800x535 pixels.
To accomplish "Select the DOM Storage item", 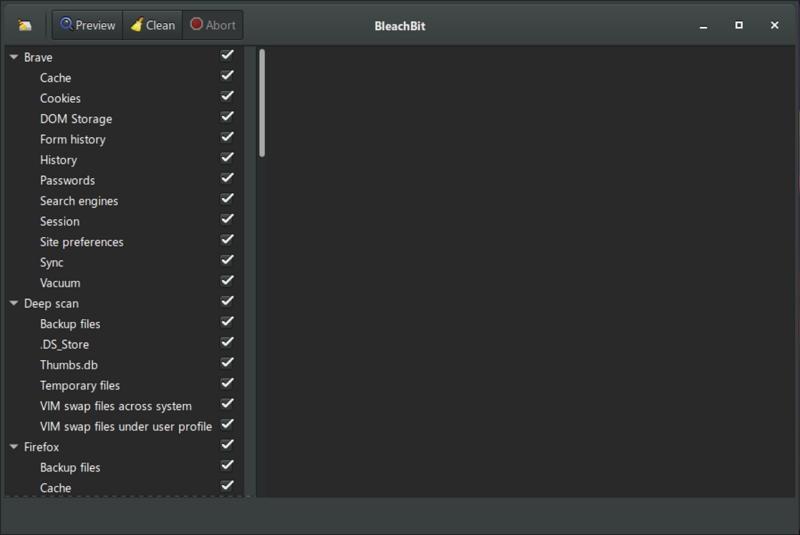I will click(76, 119).
